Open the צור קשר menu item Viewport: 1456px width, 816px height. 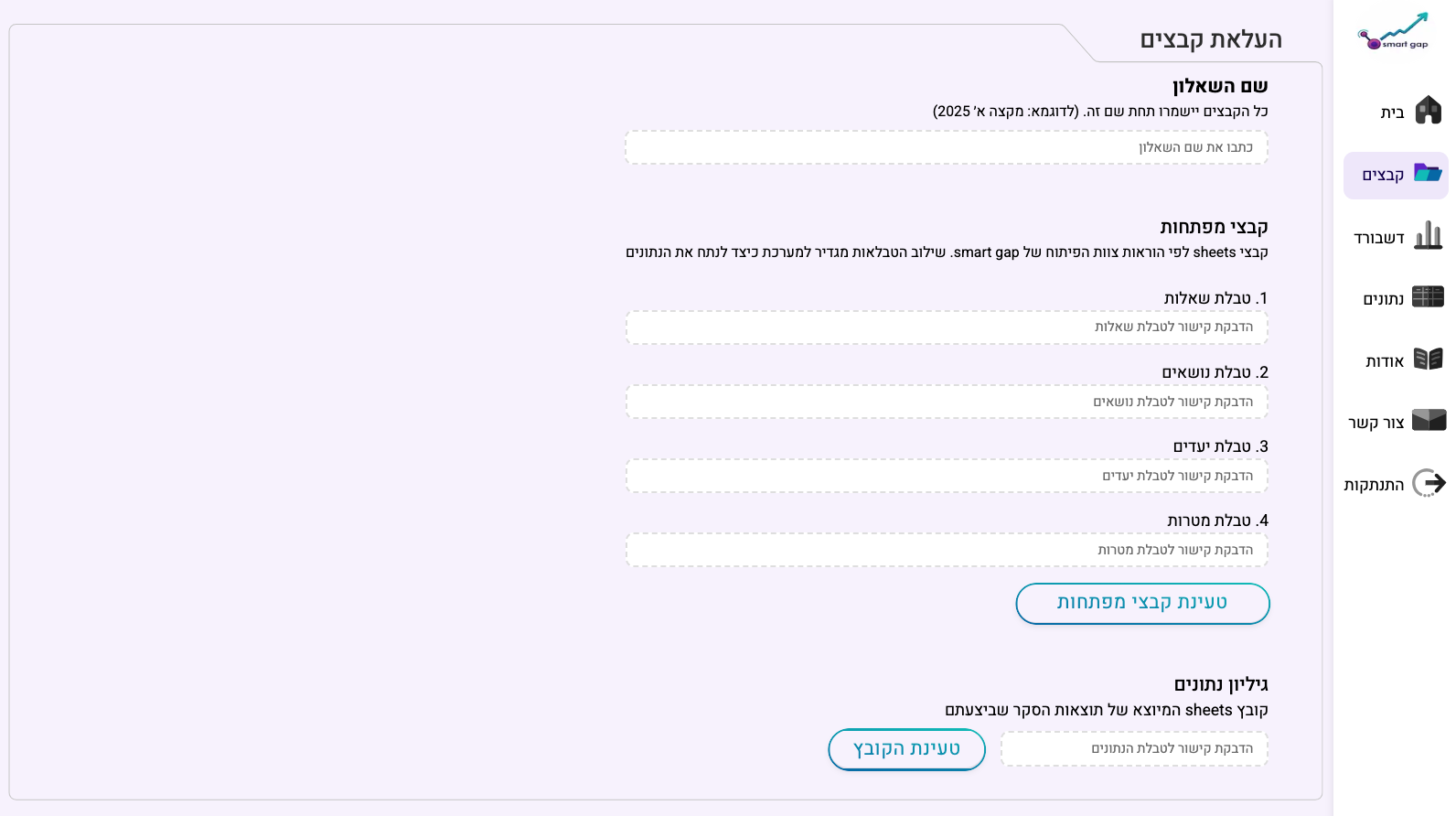[x=1376, y=423]
